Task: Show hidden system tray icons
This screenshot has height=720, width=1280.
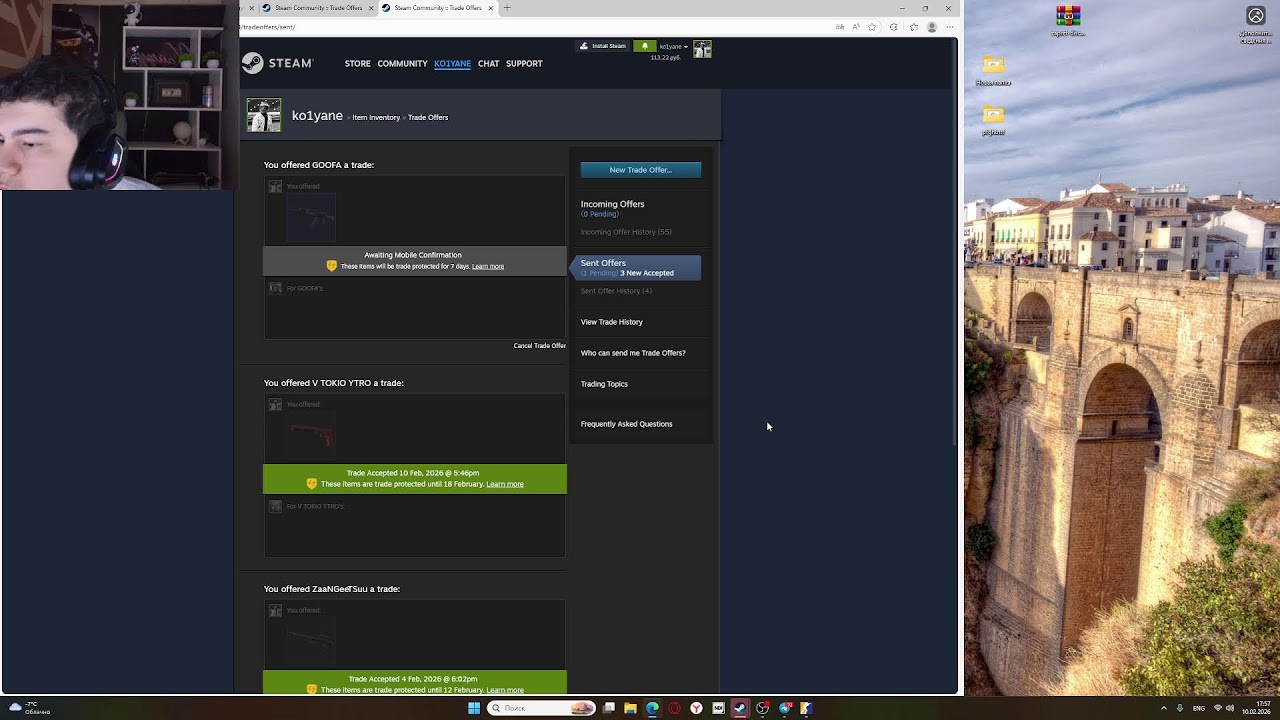Action: click(1163, 708)
